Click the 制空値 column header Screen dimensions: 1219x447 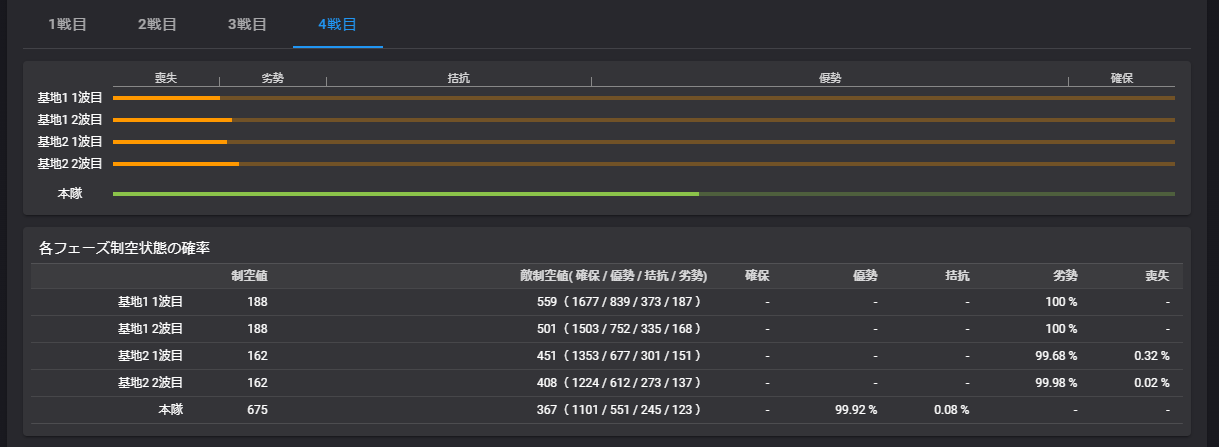pos(249,276)
